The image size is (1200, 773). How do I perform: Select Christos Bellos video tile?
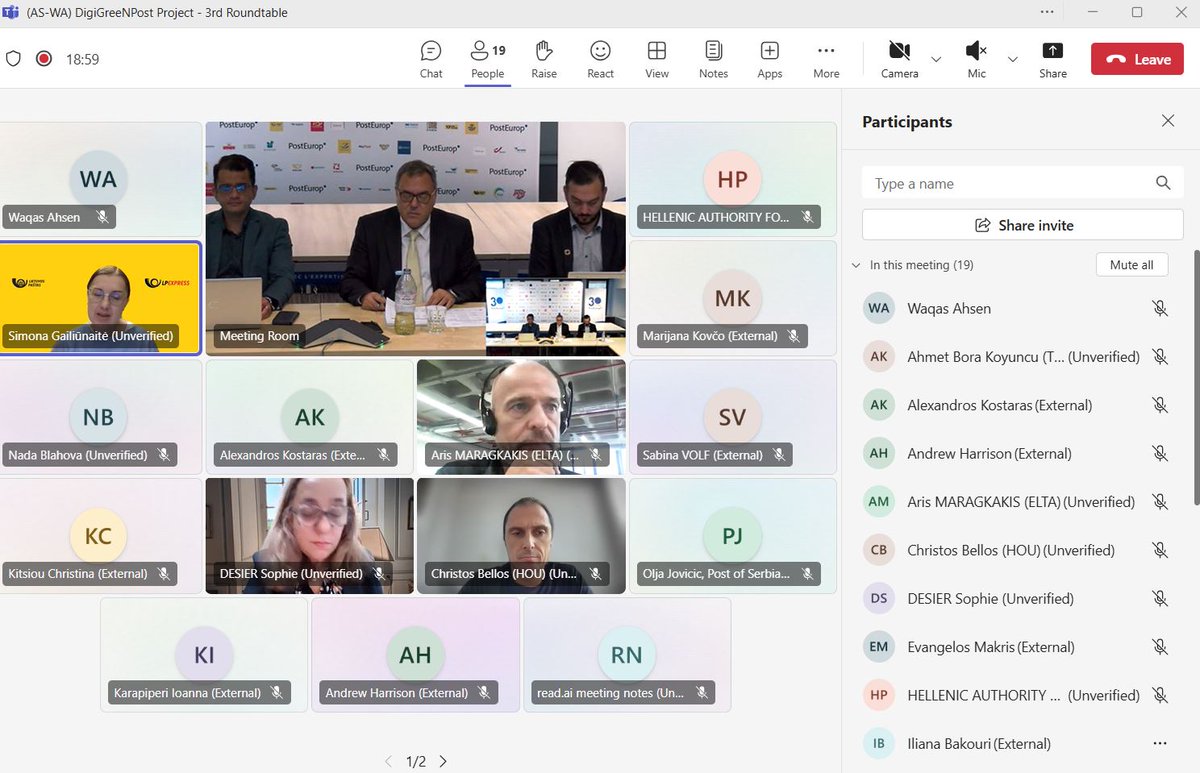coord(521,535)
